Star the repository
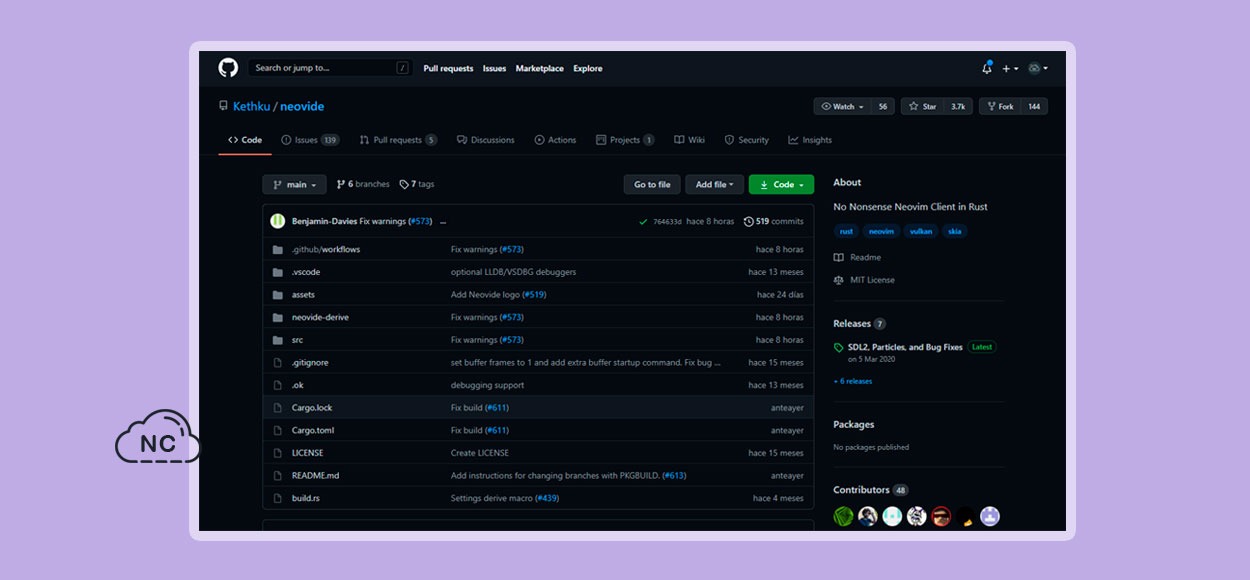Viewport: 1250px width, 580px height. (x=923, y=106)
